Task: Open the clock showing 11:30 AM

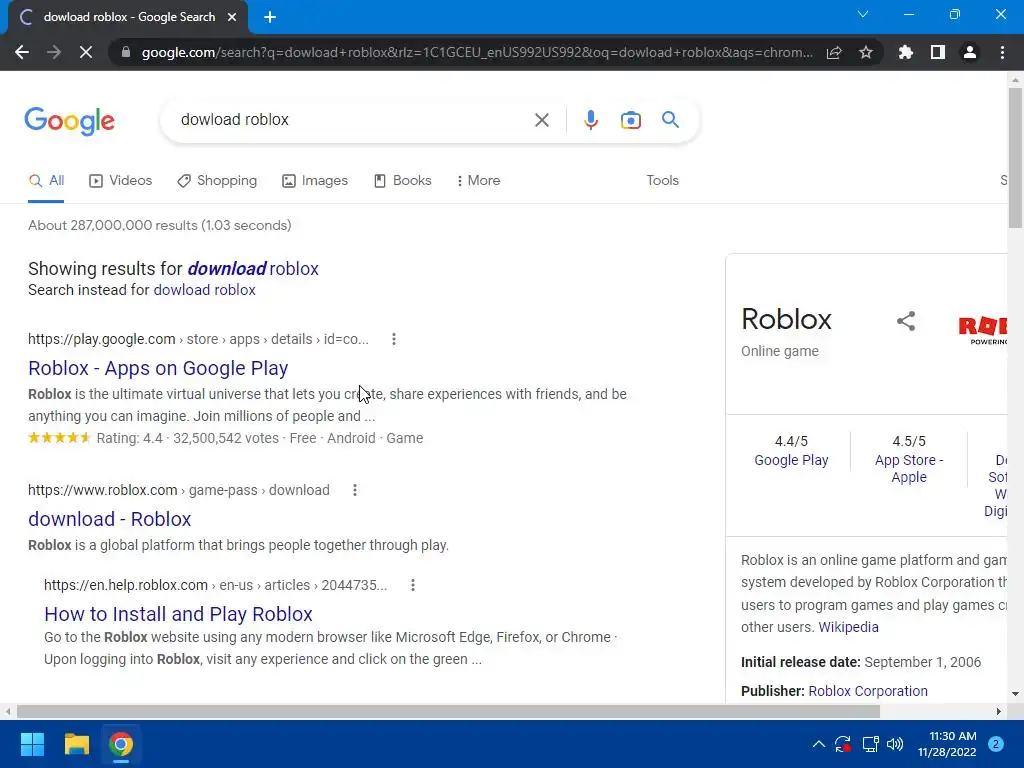Action: coord(947,744)
